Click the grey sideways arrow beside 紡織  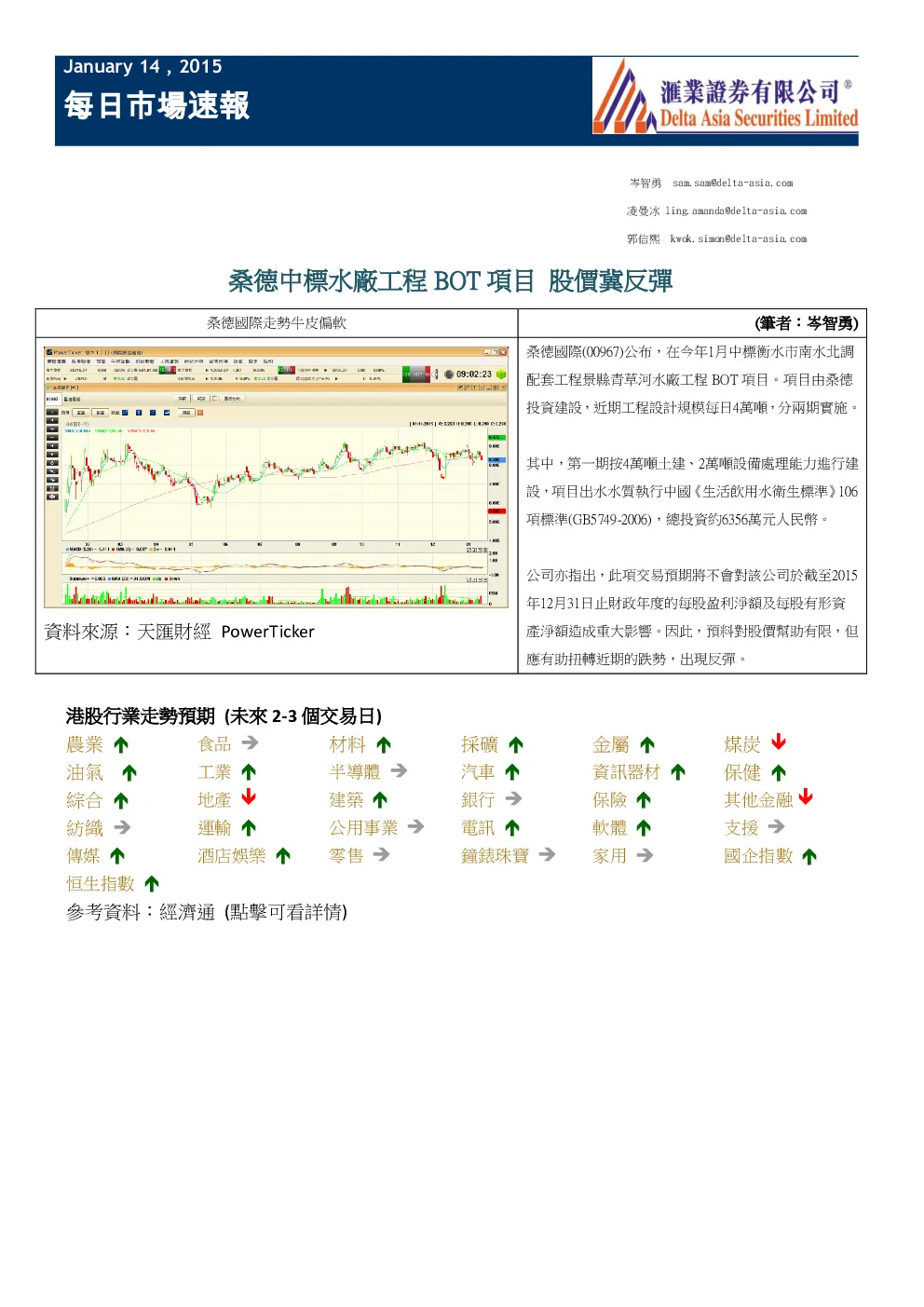[122, 827]
